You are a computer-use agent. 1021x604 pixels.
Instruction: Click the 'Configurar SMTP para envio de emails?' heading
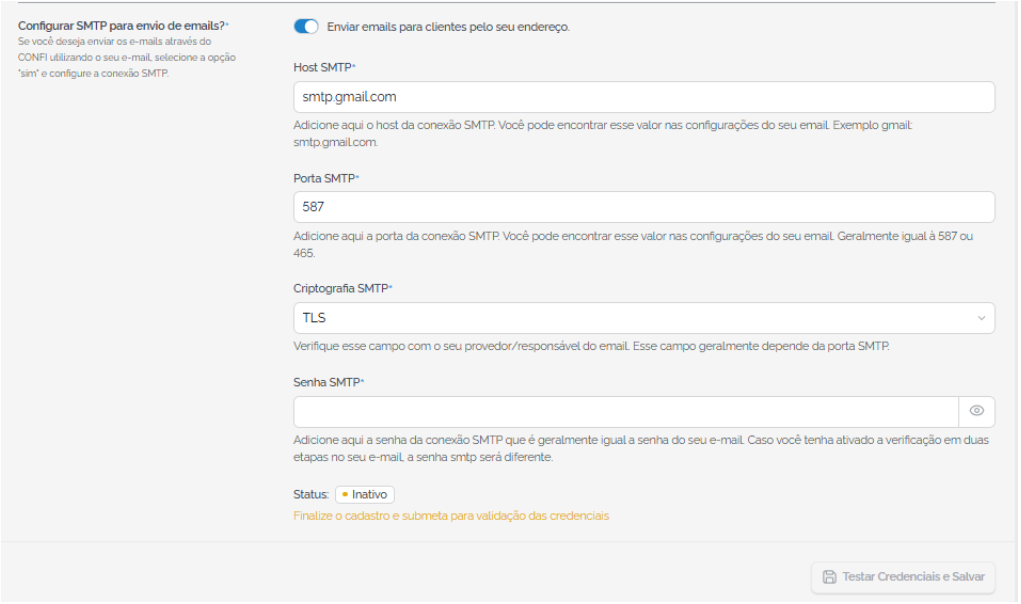pyautogui.click(x=122, y=26)
